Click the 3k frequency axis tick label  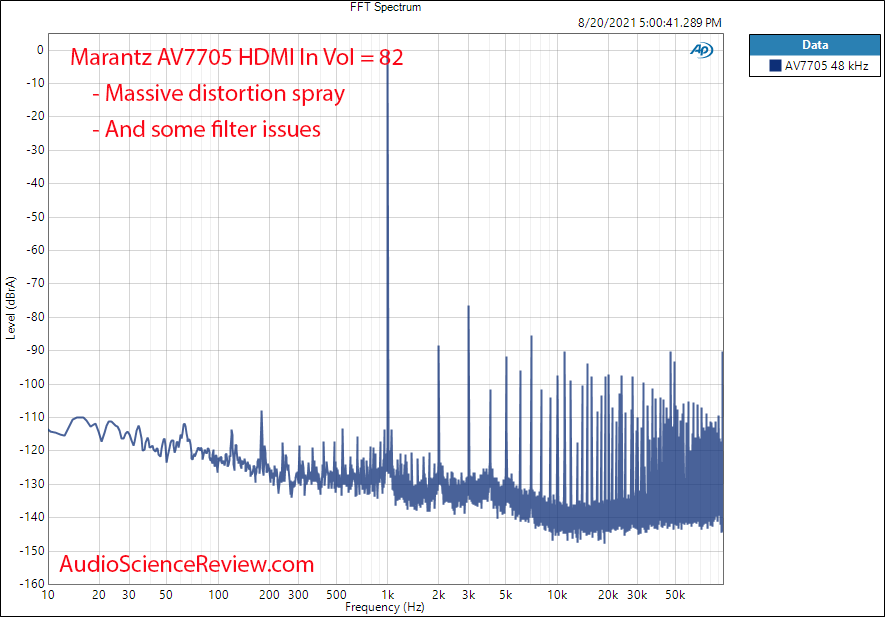click(468, 594)
